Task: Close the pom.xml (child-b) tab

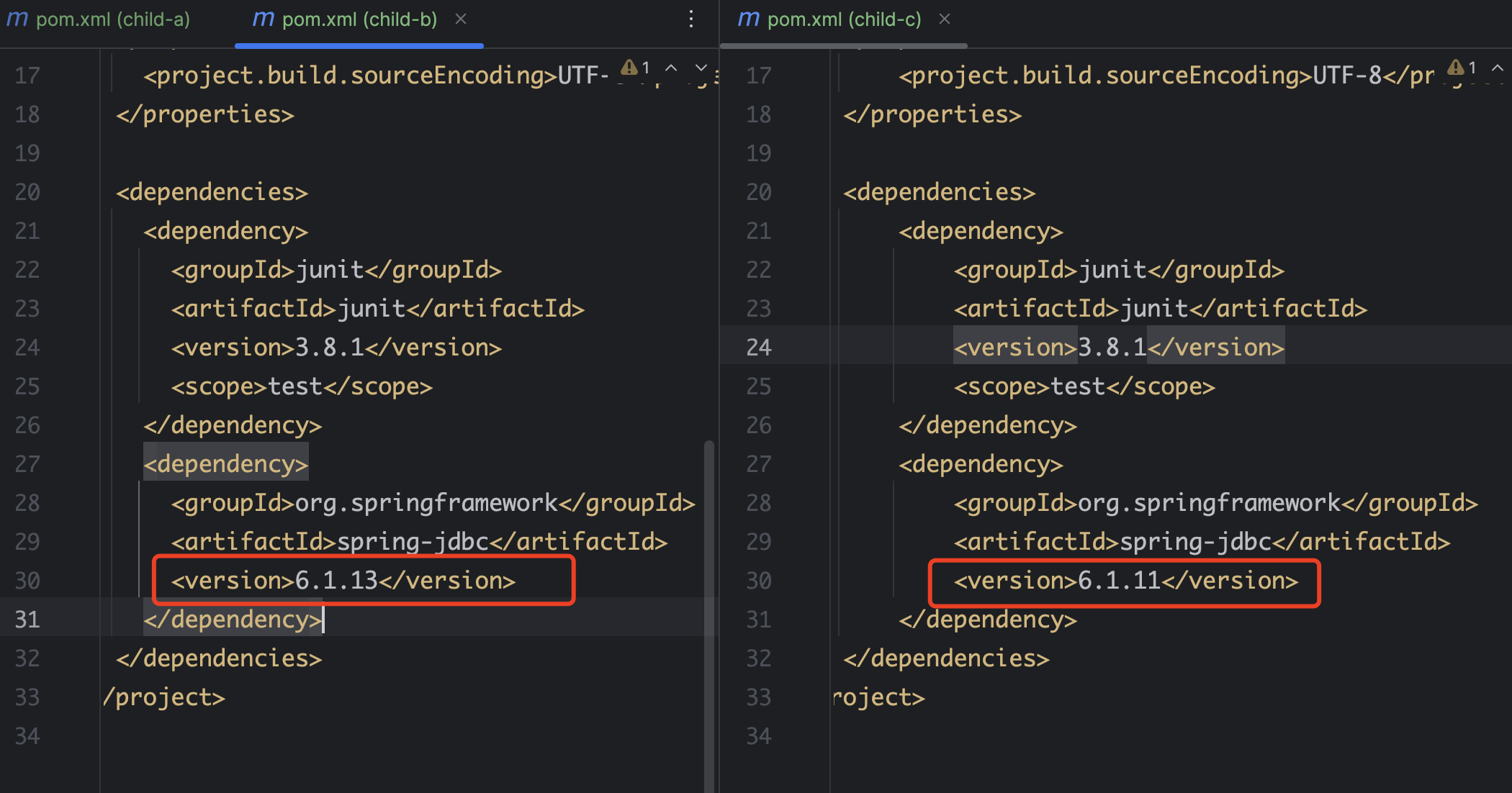Action: (x=461, y=19)
